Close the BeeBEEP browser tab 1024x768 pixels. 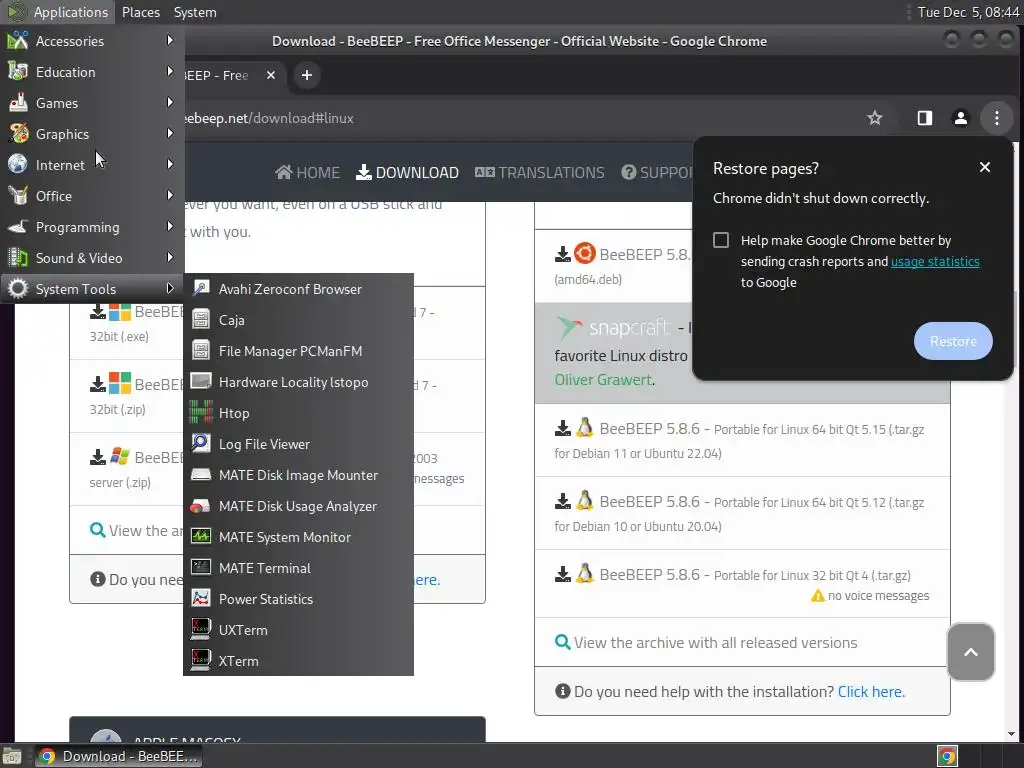tap(270, 75)
